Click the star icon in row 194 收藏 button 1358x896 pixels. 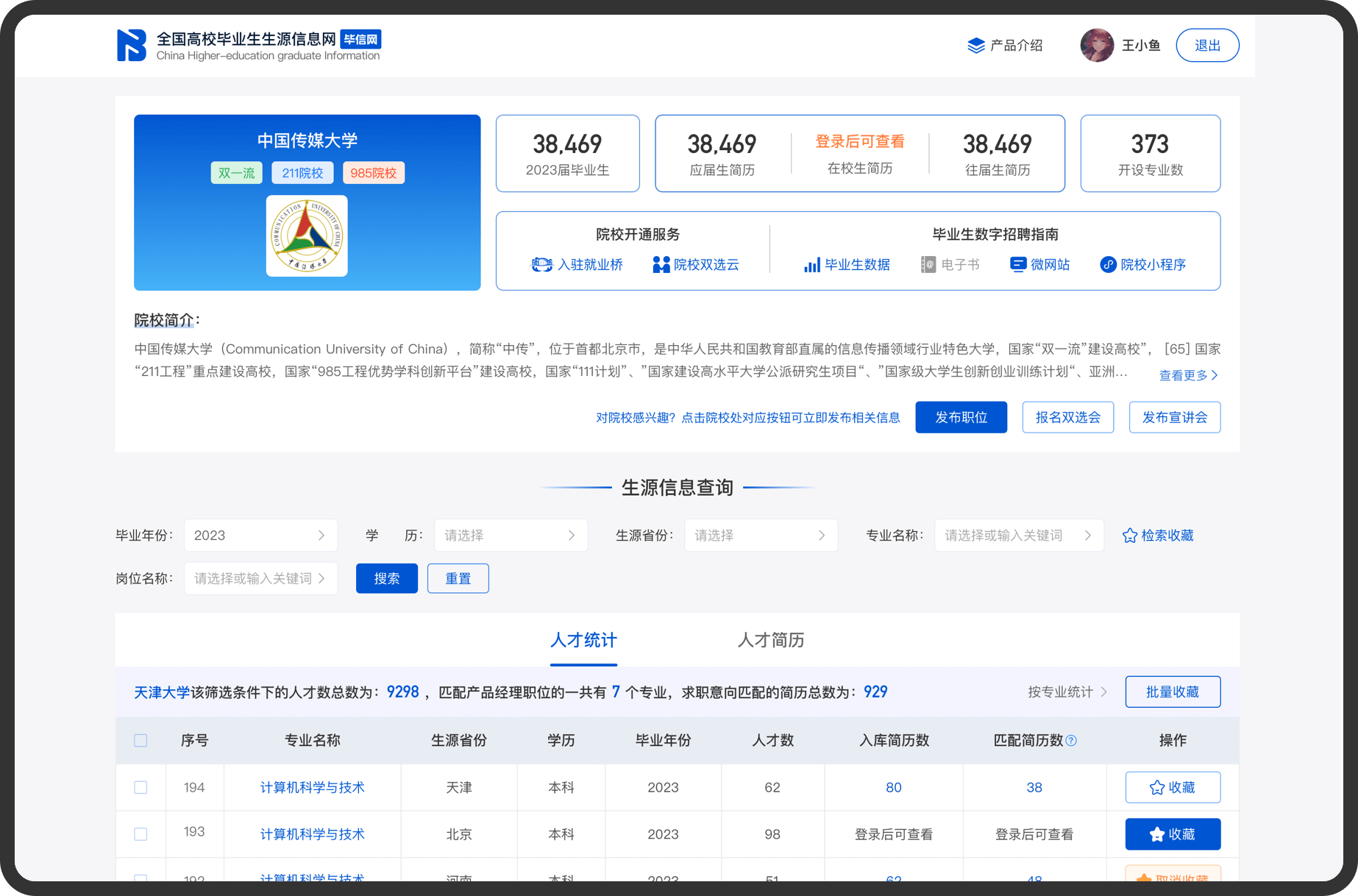click(x=1157, y=788)
